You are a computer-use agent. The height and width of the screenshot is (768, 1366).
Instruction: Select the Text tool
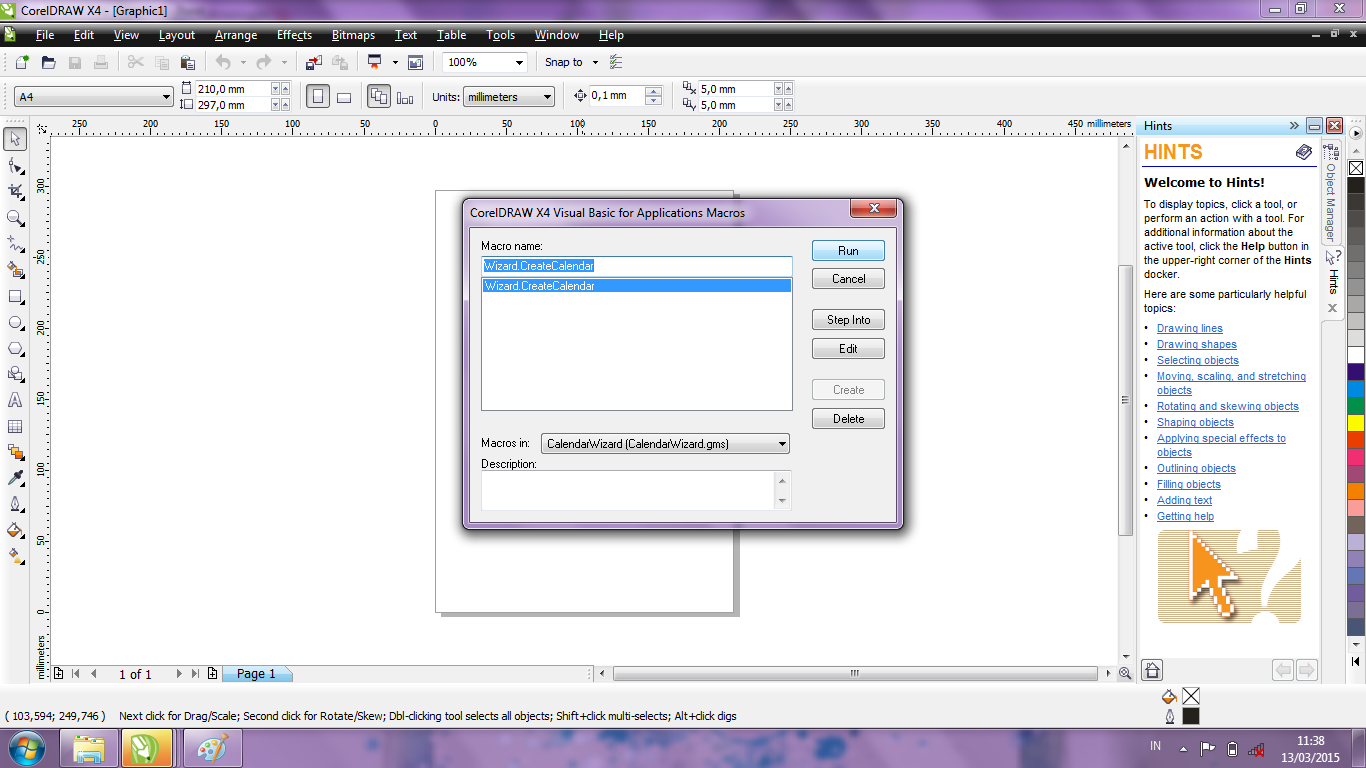click(14, 400)
